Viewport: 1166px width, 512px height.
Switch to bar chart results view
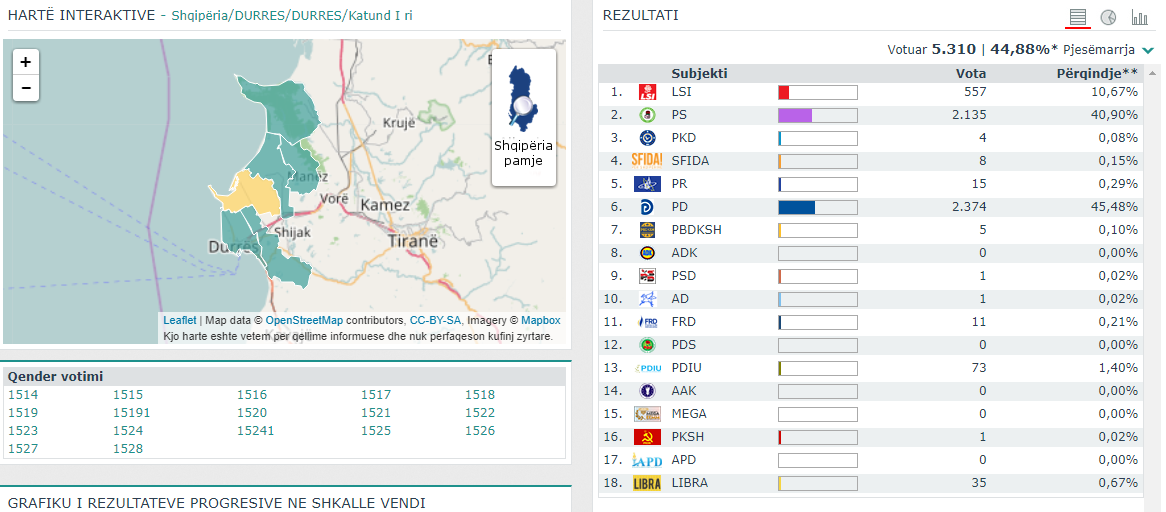(1139, 18)
